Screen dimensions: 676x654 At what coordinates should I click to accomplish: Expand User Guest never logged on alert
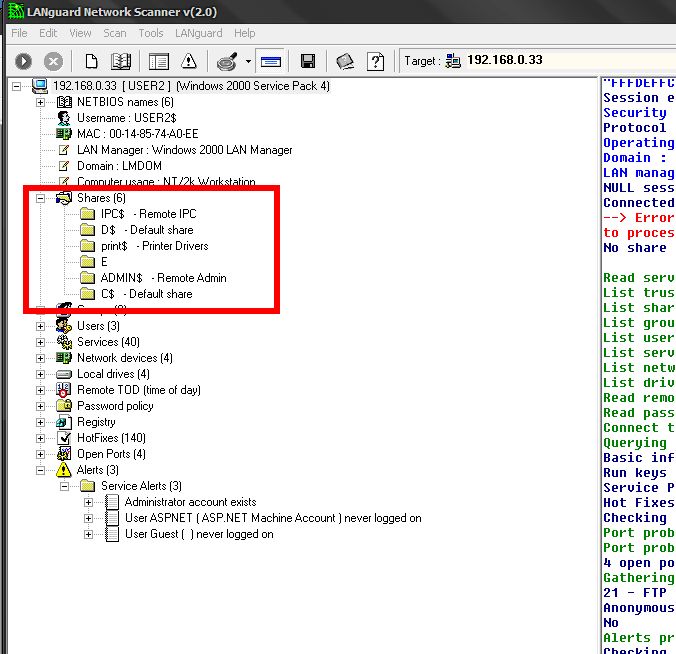tap(88, 535)
